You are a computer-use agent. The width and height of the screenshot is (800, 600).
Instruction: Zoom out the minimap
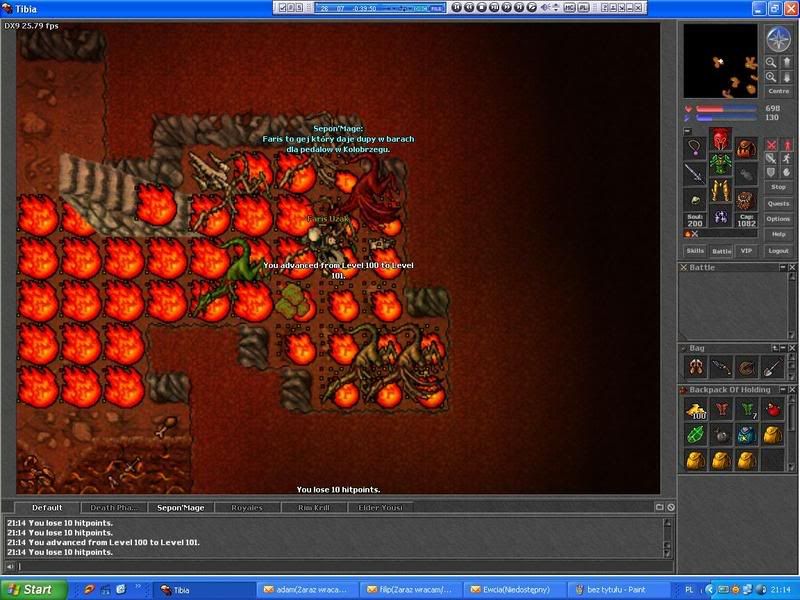click(771, 62)
